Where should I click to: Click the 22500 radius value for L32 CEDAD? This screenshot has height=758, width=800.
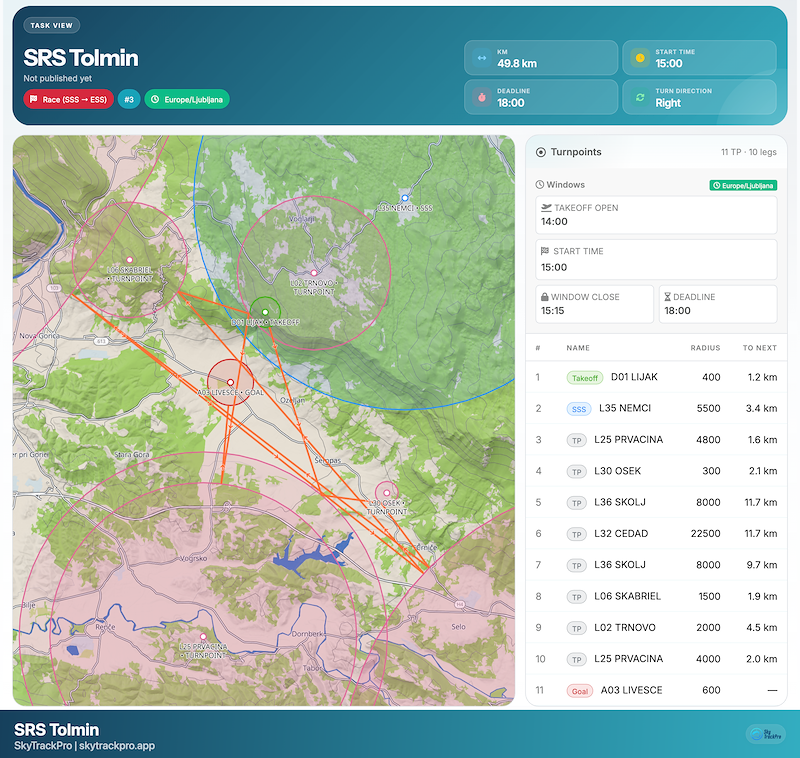tap(706, 534)
